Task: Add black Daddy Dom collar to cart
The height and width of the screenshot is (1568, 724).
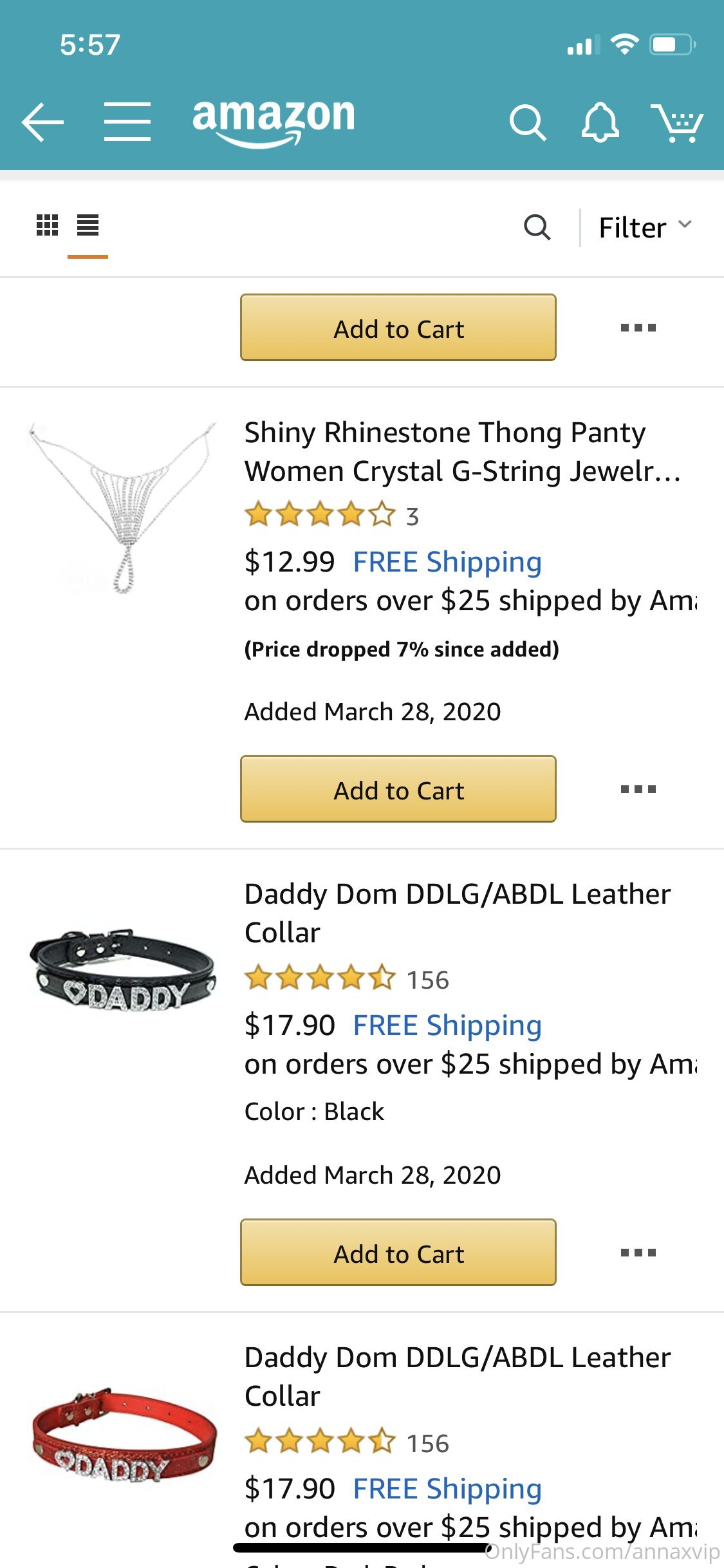Action: [x=398, y=1253]
